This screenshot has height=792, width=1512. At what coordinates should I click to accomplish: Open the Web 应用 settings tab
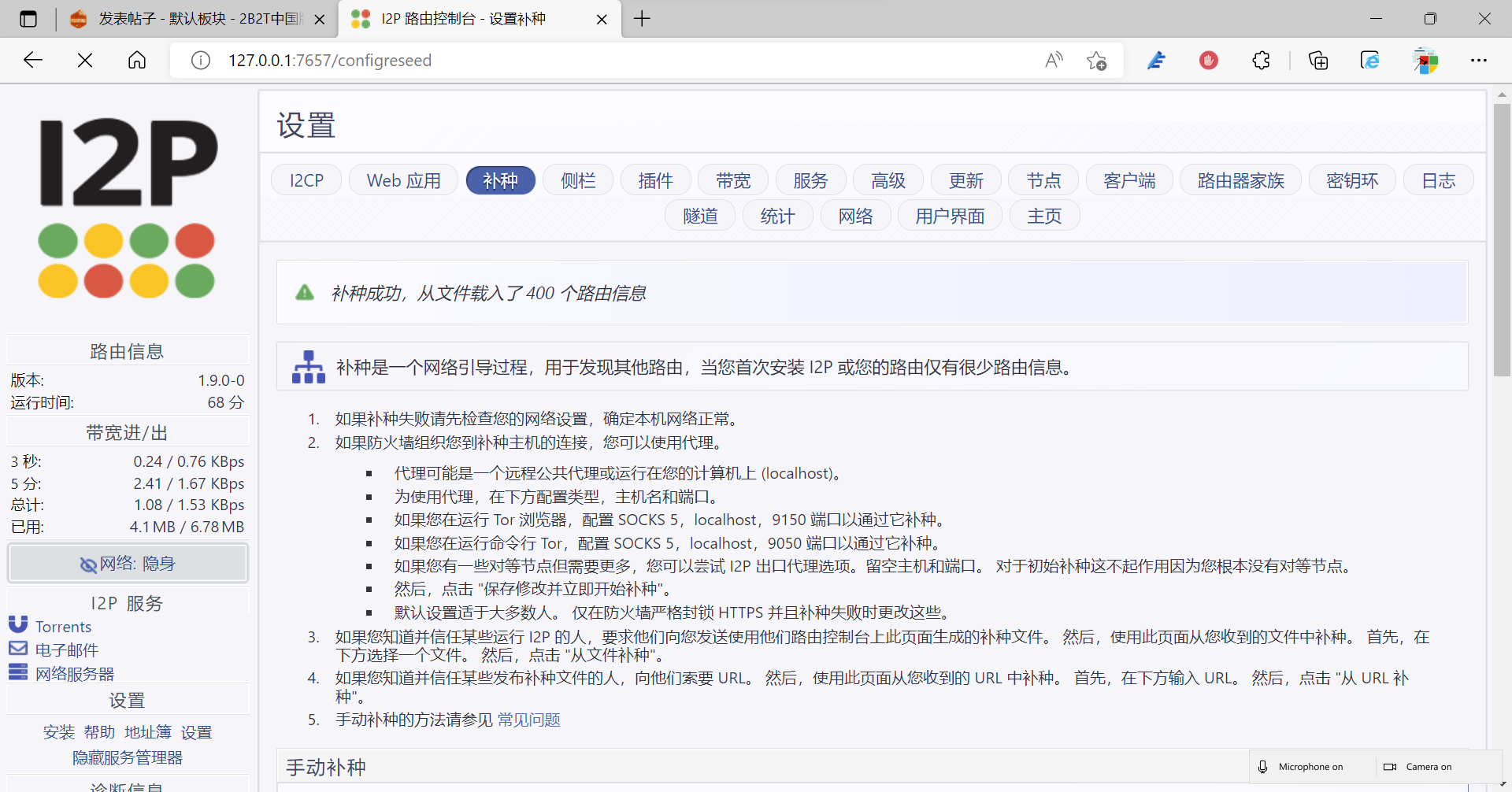(403, 180)
